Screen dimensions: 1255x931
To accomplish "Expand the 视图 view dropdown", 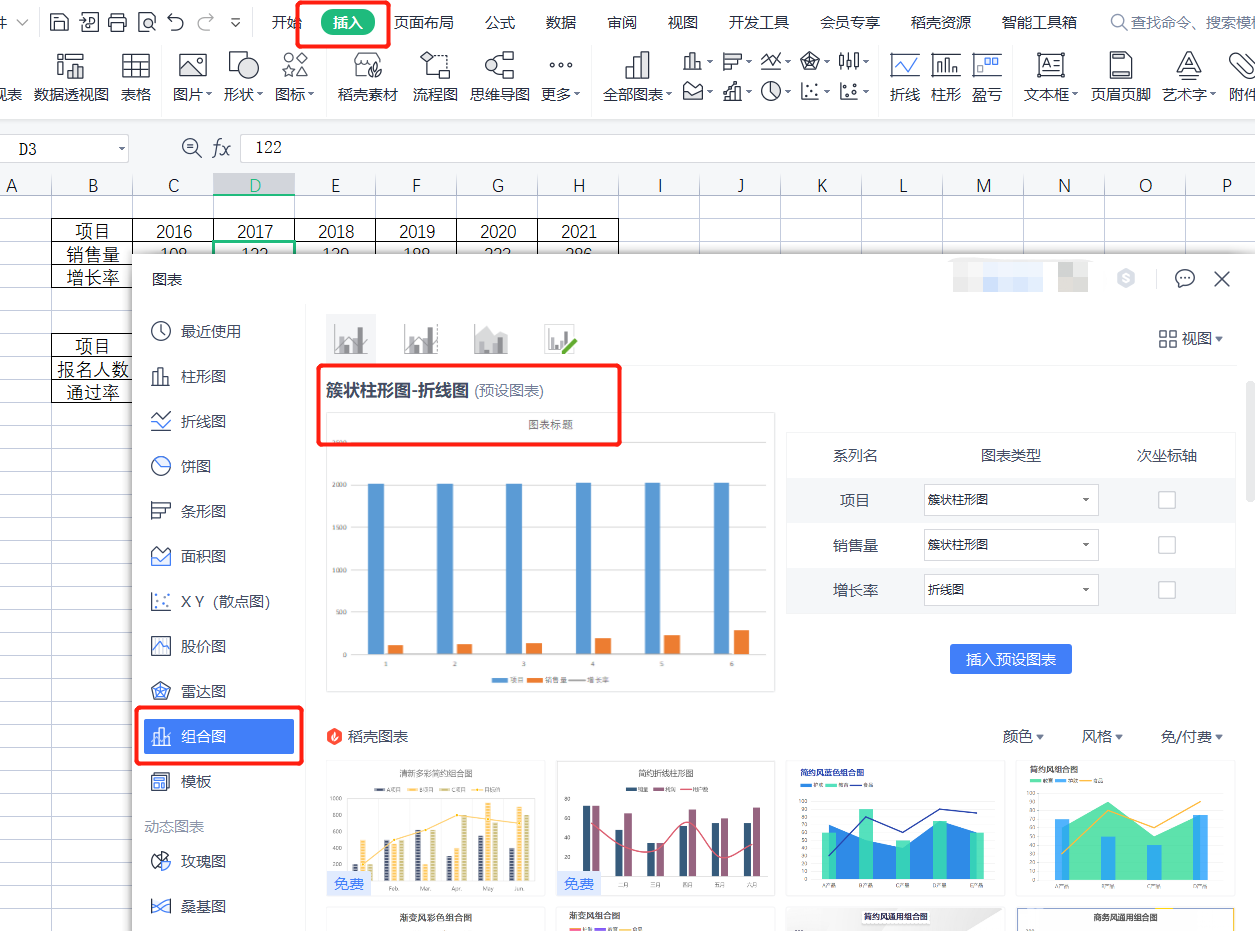I will coord(1190,339).
